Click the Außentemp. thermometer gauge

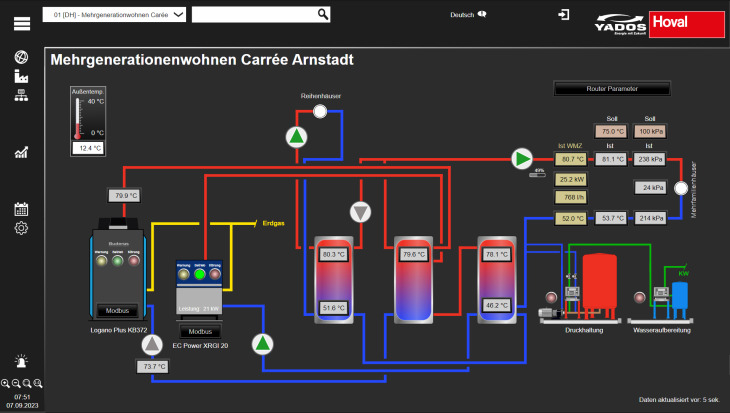(x=89, y=121)
